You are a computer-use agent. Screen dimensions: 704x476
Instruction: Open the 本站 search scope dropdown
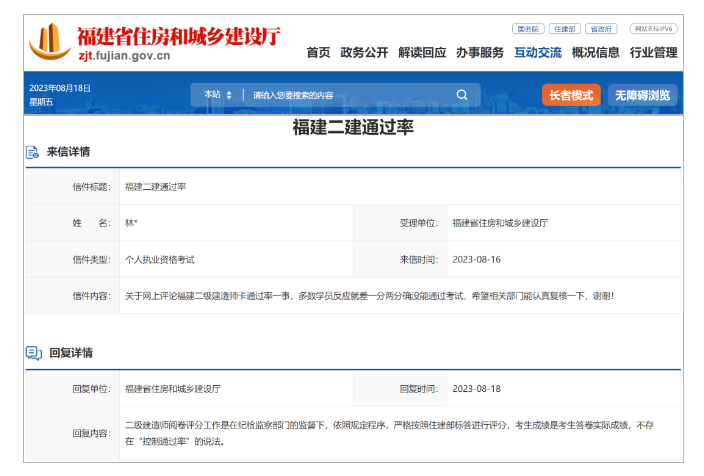pos(218,95)
